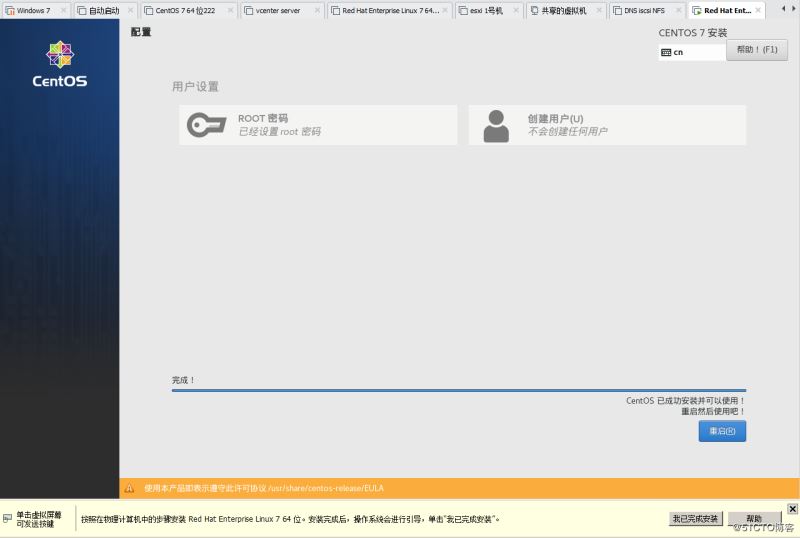Image resolution: width=800 pixels, height=538 pixels.
Task: Click the CentOS 已成功安装并可以使用 message
Action: [x=685, y=401]
